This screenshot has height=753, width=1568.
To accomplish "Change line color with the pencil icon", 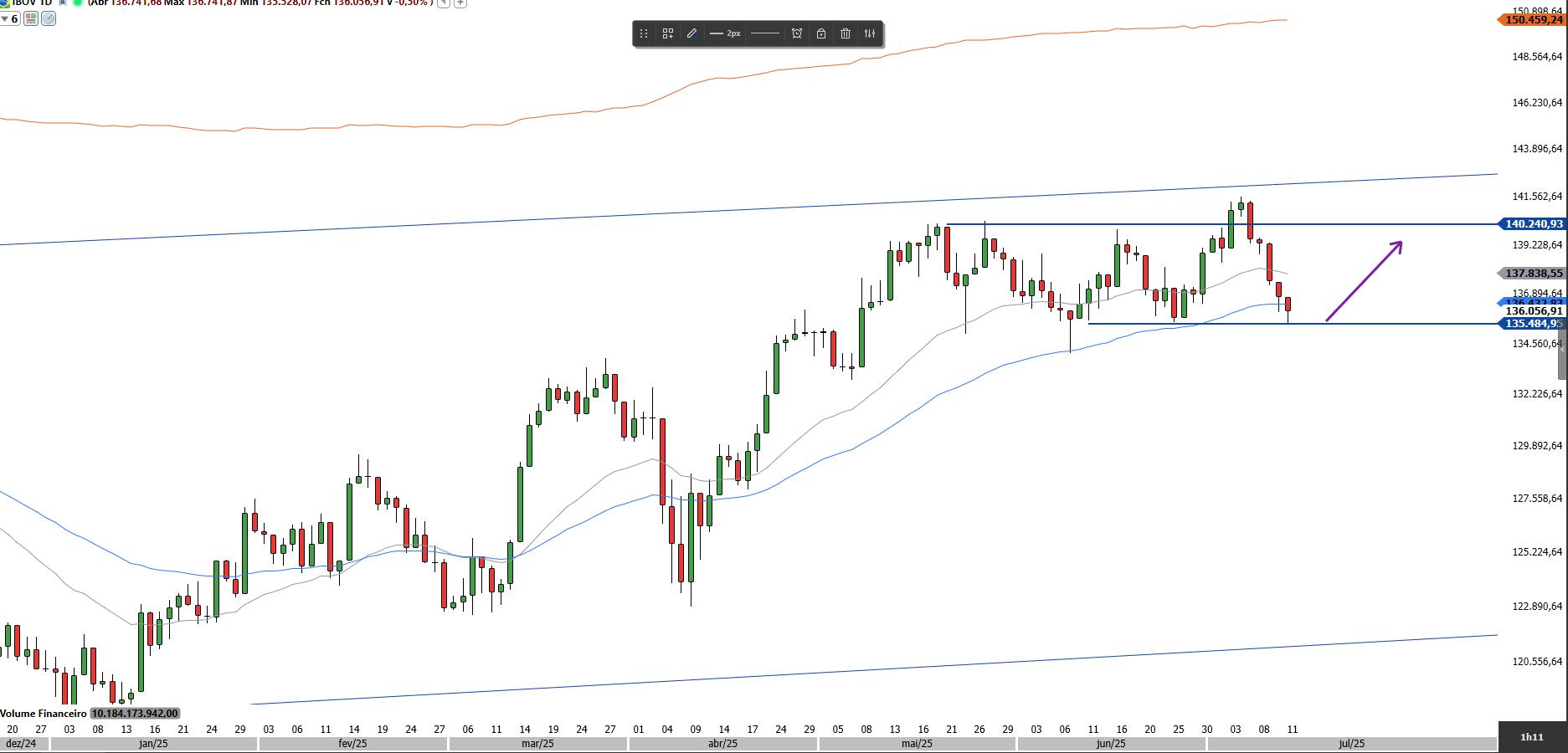I will point(692,33).
